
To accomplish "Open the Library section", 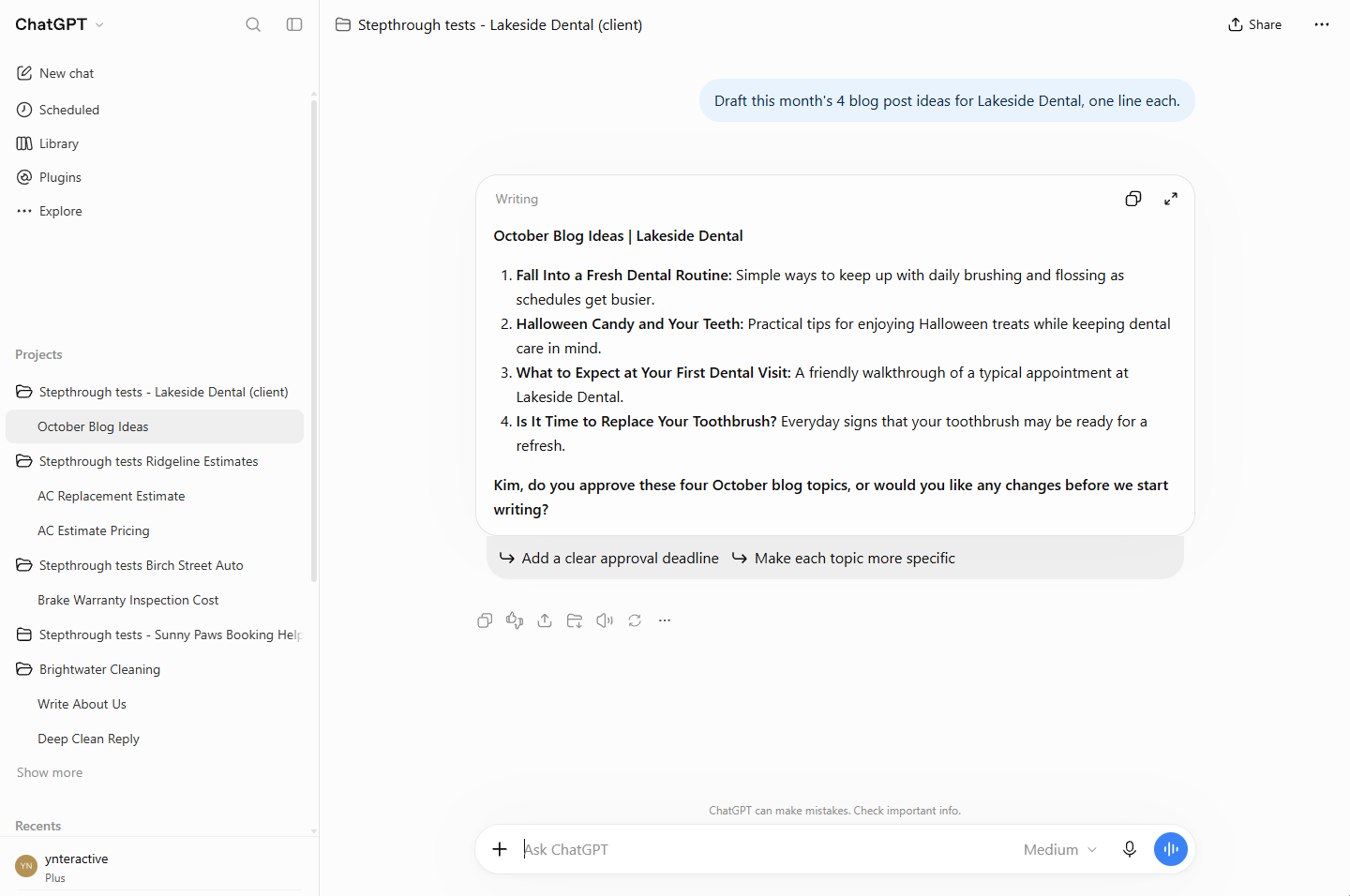I will pyautogui.click(x=155, y=143).
